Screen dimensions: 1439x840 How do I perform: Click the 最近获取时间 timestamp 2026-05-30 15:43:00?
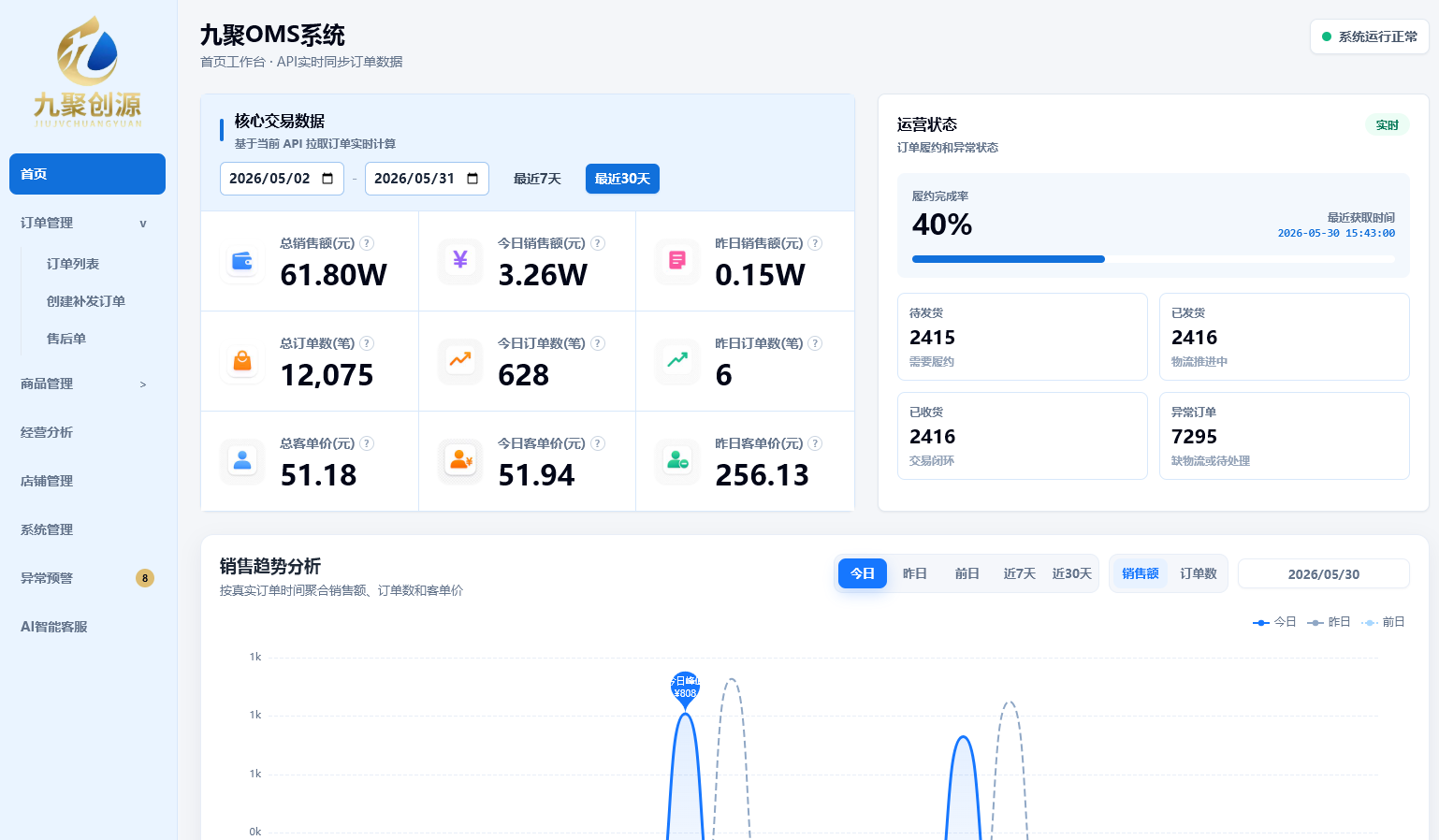1336,233
